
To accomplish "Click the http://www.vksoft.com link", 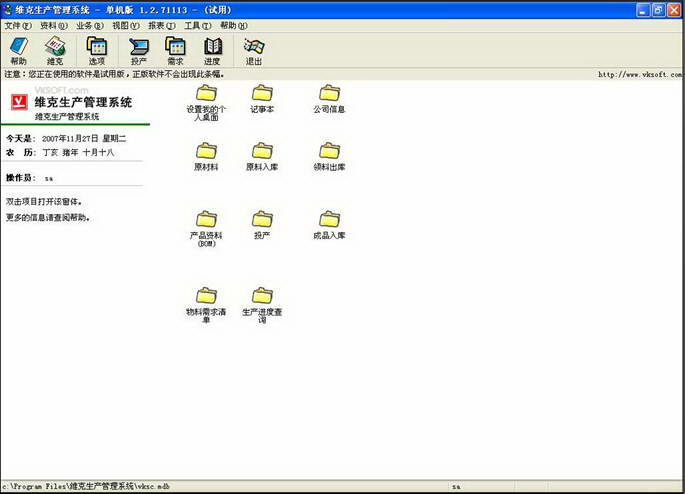I will (x=640, y=75).
